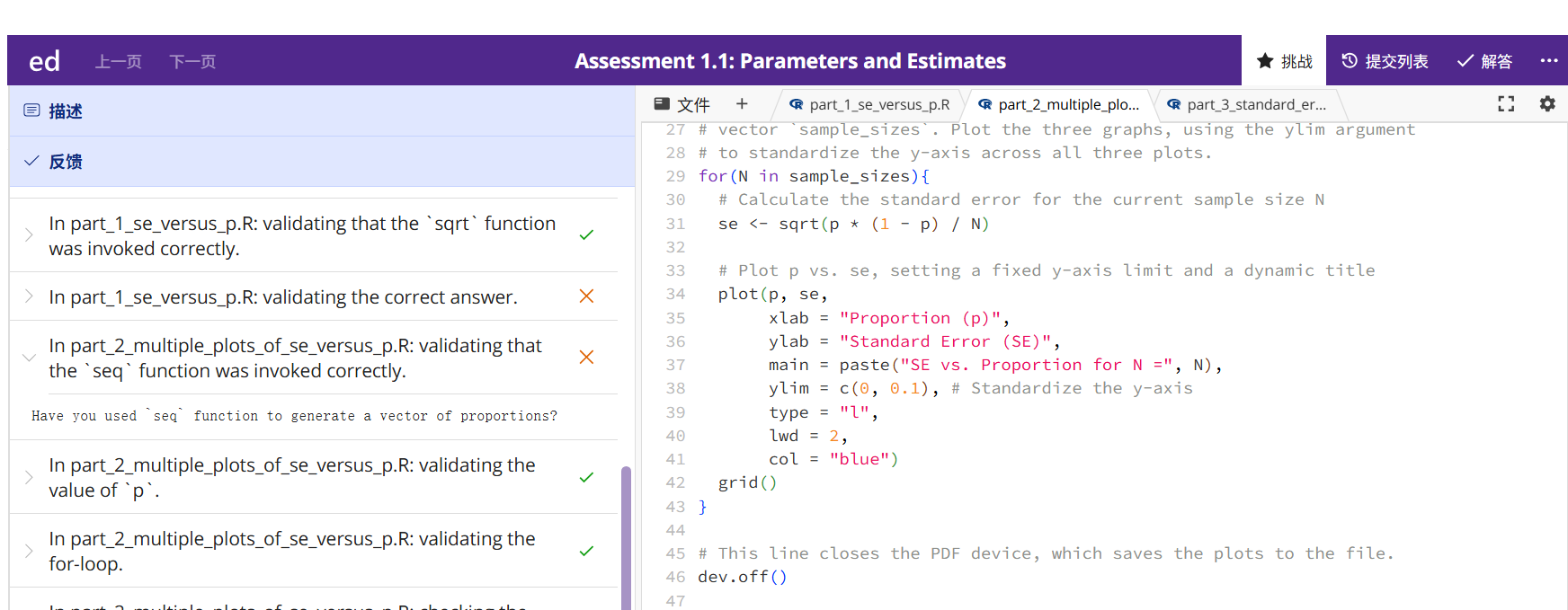Click R icon on part_3 tab
Viewport: 1568px width, 610px height.
point(1173,104)
